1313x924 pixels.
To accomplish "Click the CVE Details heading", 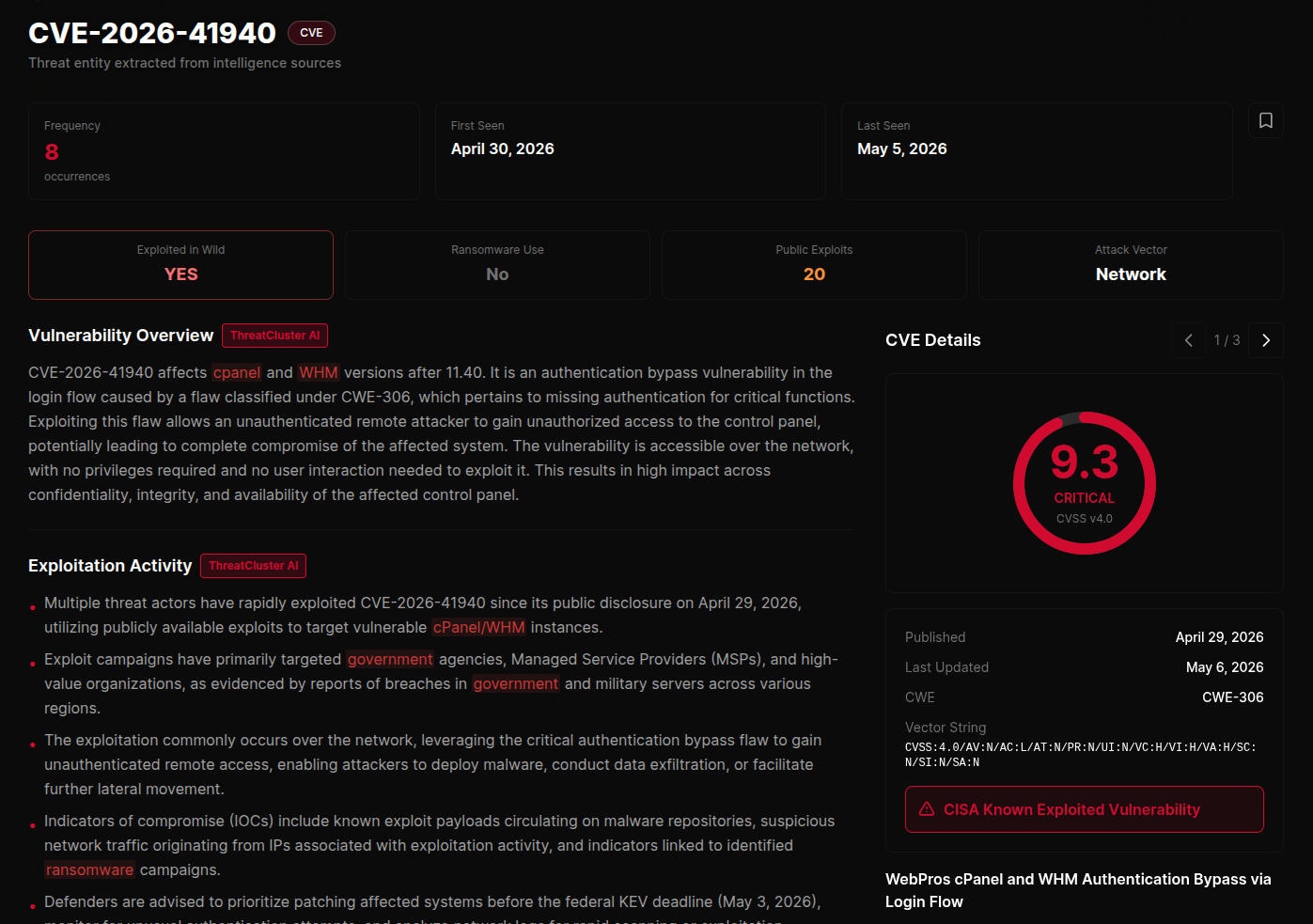I will tap(933, 340).
